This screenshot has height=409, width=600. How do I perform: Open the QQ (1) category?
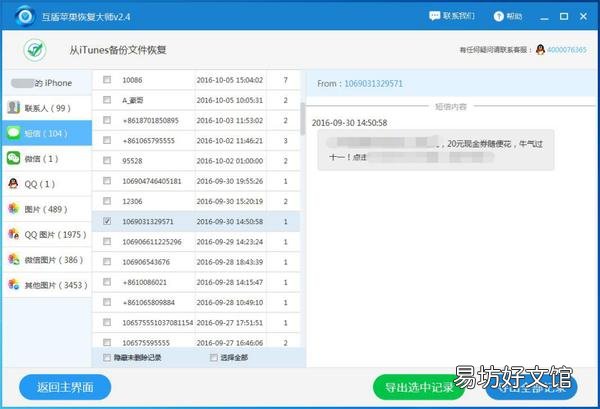coord(47,184)
